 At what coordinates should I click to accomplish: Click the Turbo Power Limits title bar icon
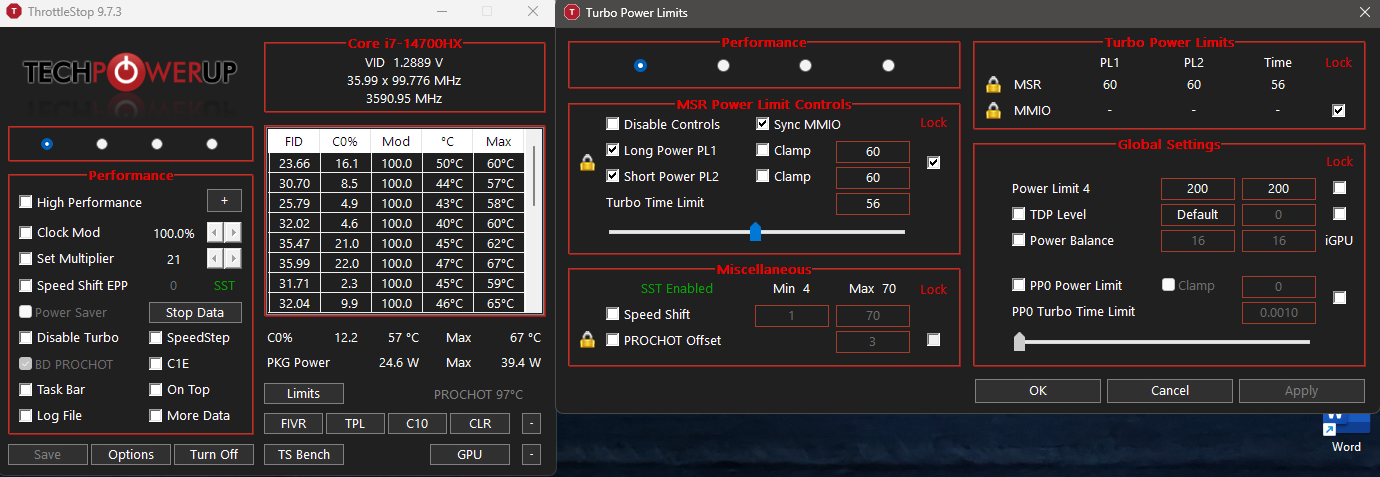point(571,12)
